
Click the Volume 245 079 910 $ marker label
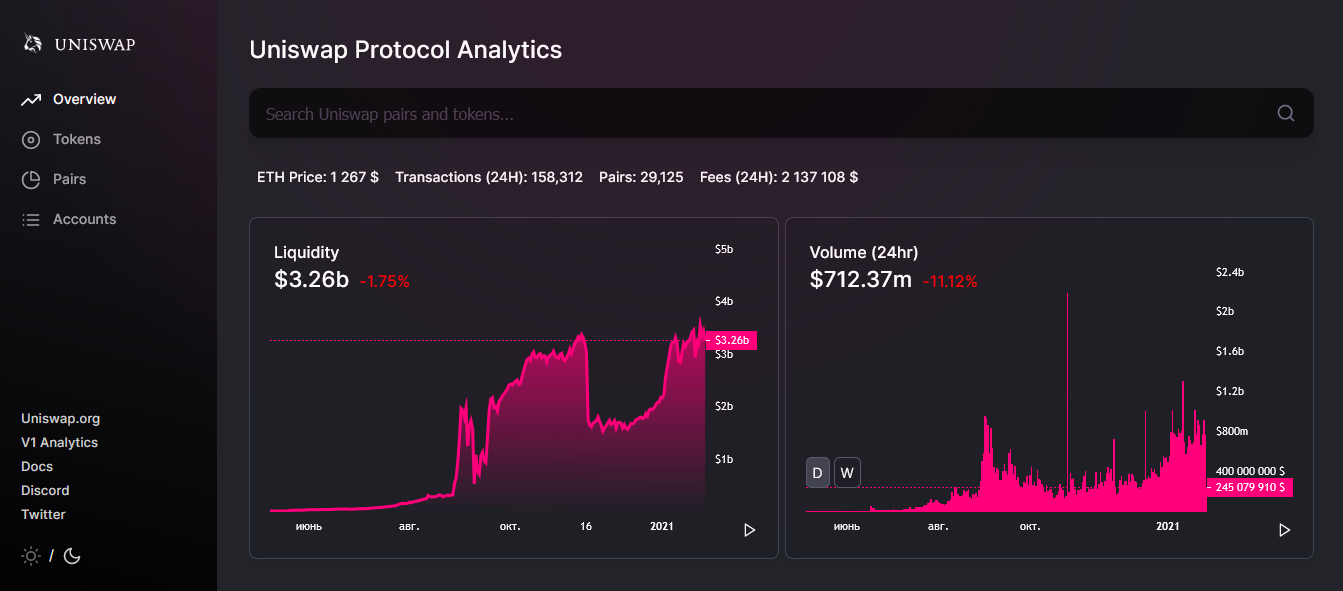tap(1250, 488)
